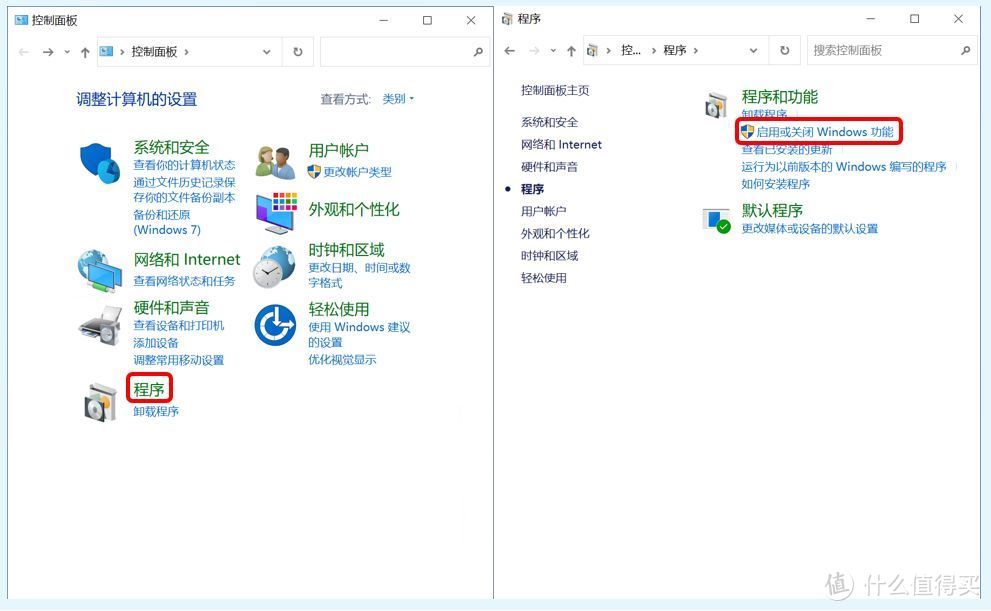Image resolution: width=991 pixels, height=611 pixels.
Task: Open 卸载程序 under 程序和功能
Action: coord(766,113)
